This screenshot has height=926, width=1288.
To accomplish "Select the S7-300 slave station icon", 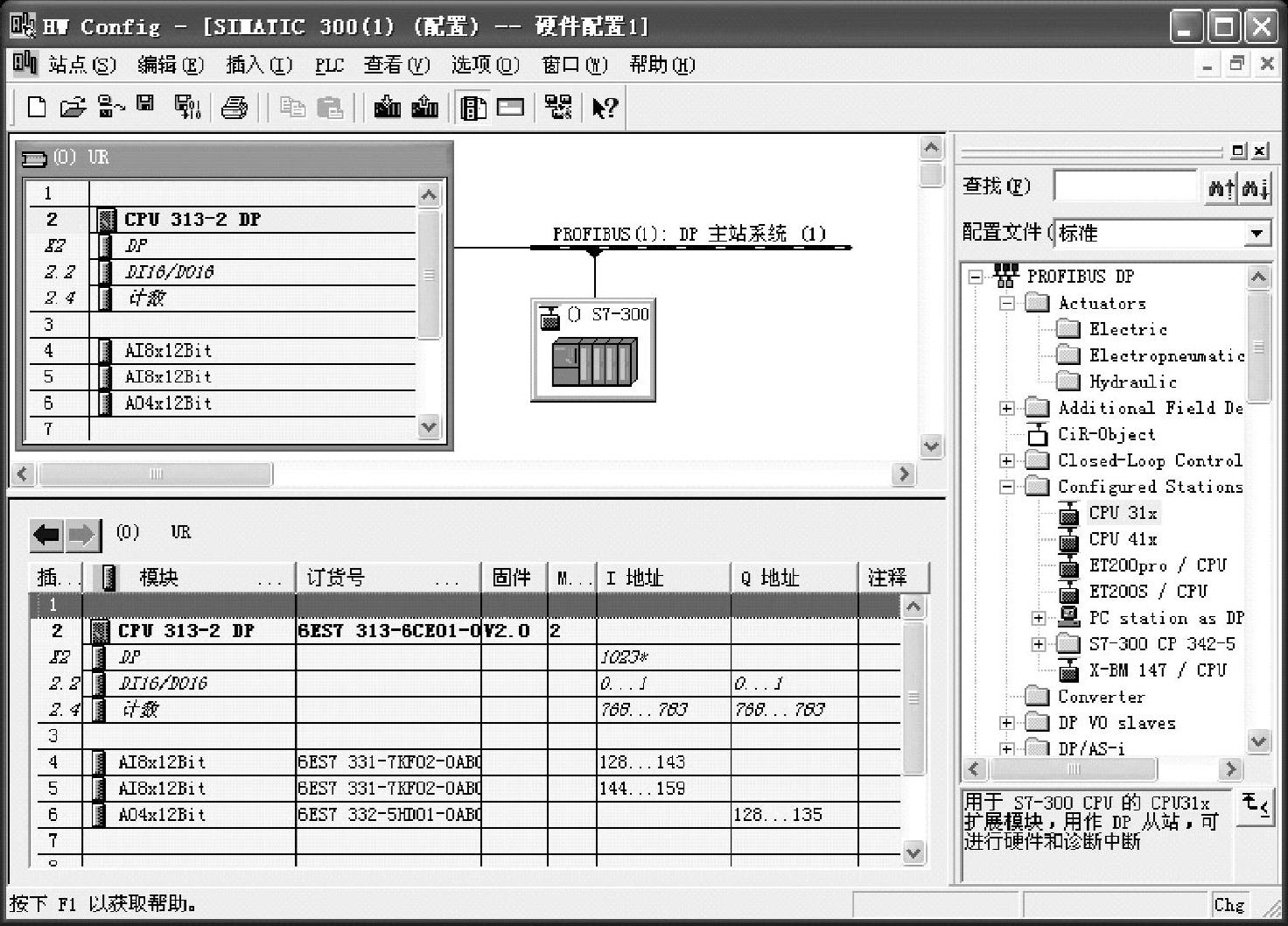I will coord(594,350).
